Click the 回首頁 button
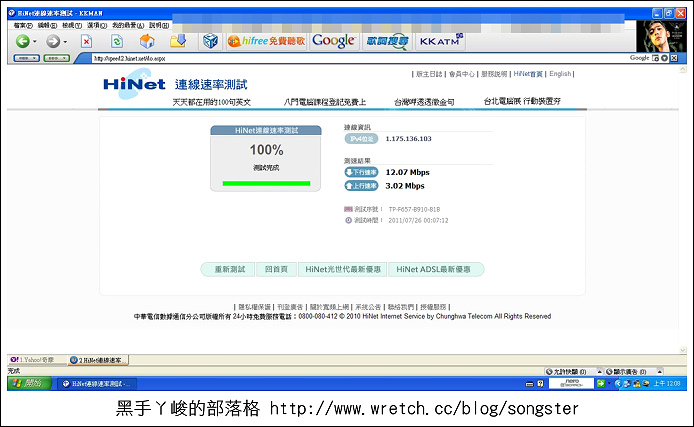 (x=276, y=269)
